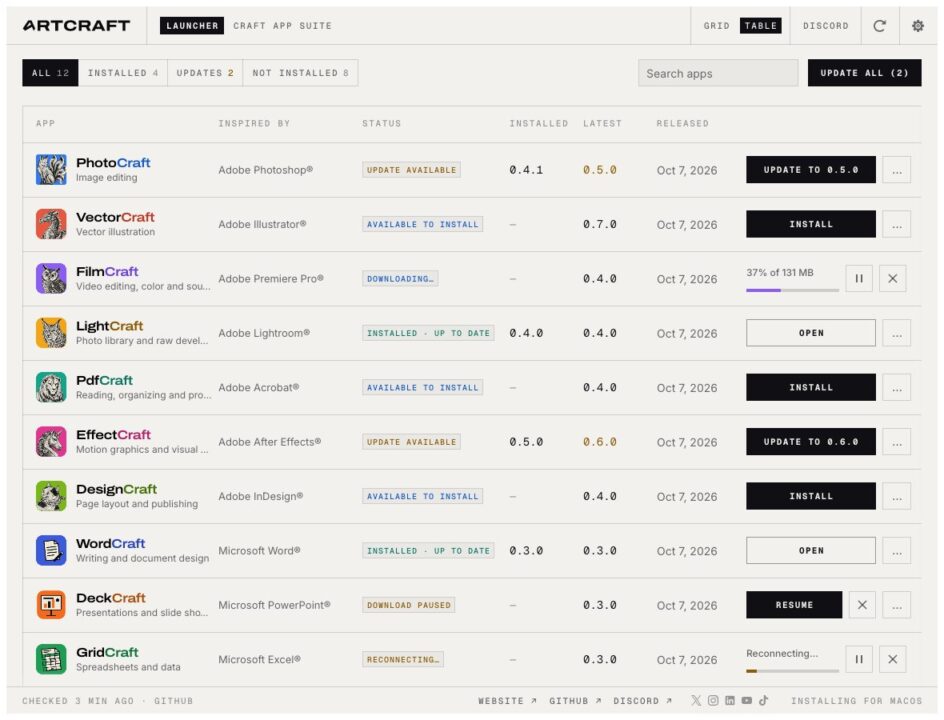Image resolution: width=944 pixels, height=720 pixels.
Task: Open more options for PdfCraft
Action: (896, 387)
